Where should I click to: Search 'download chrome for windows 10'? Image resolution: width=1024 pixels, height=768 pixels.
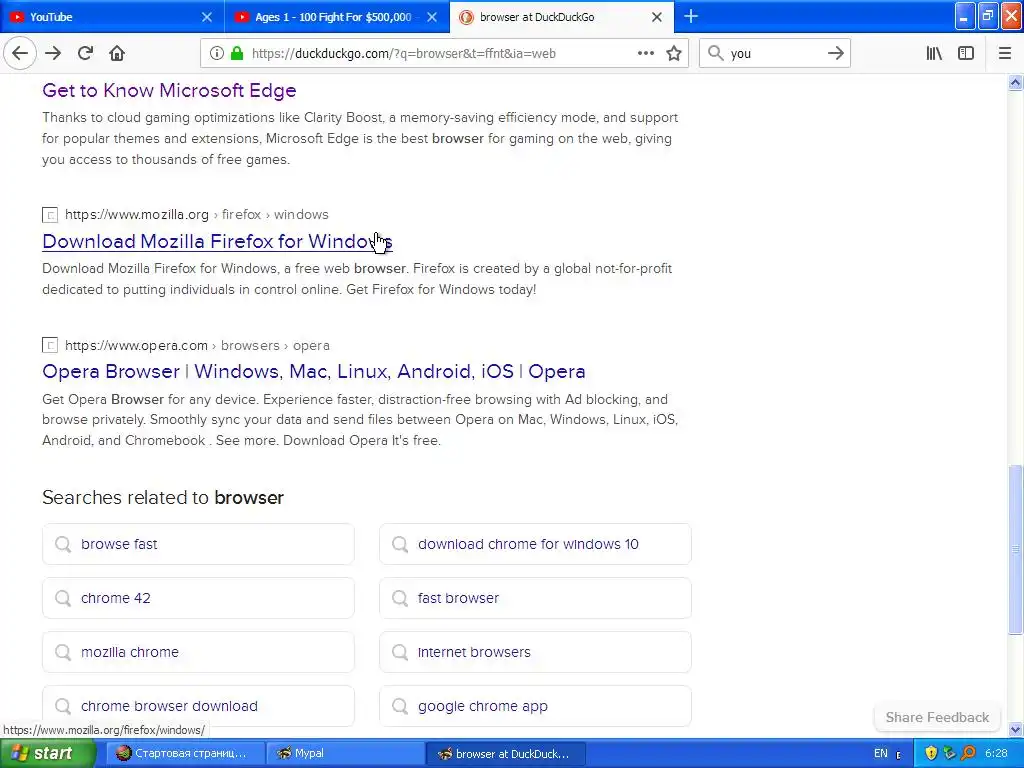[535, 544]
